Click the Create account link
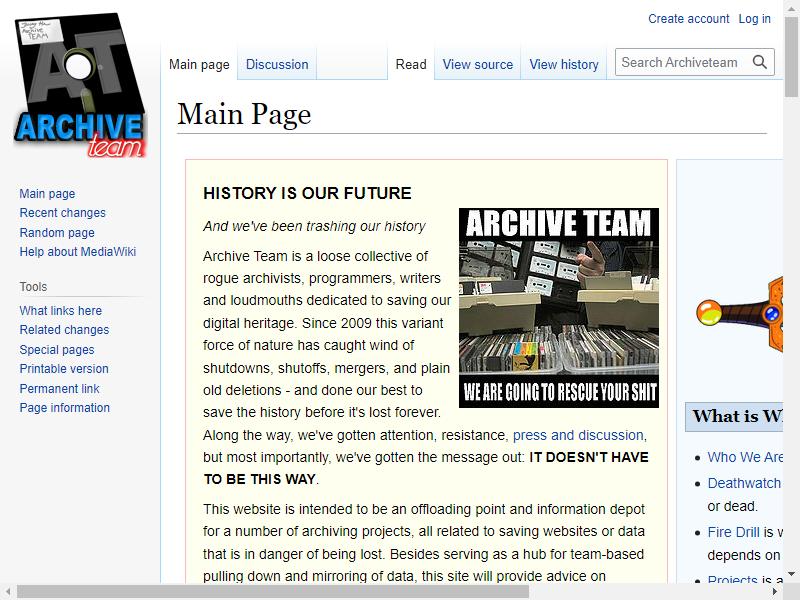The height and width of the screenshot is (600, 800). click(688, 19)
